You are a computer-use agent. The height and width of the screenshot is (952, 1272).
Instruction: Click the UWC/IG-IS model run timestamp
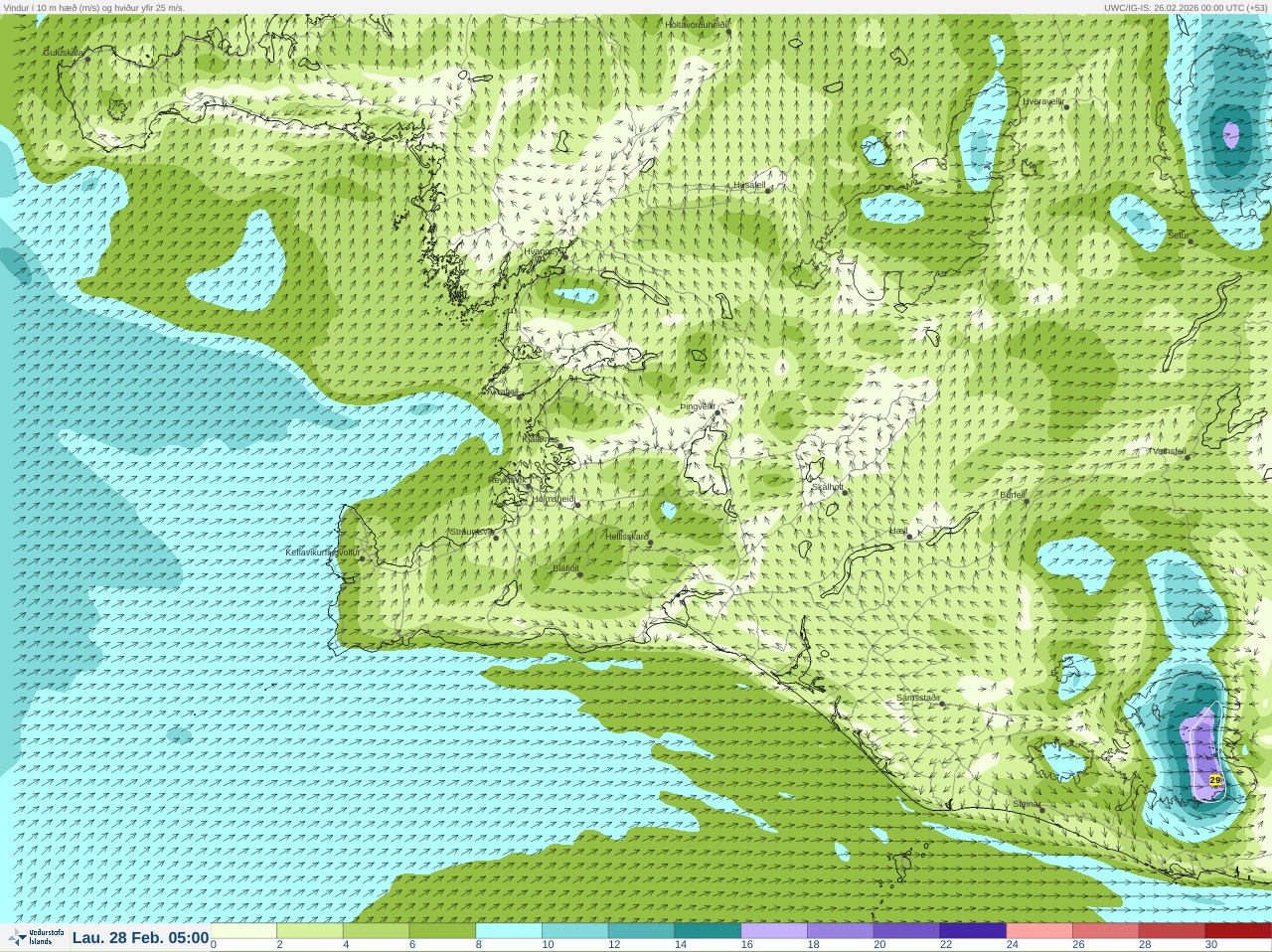pyautogui.click(x=1186, y=7)
